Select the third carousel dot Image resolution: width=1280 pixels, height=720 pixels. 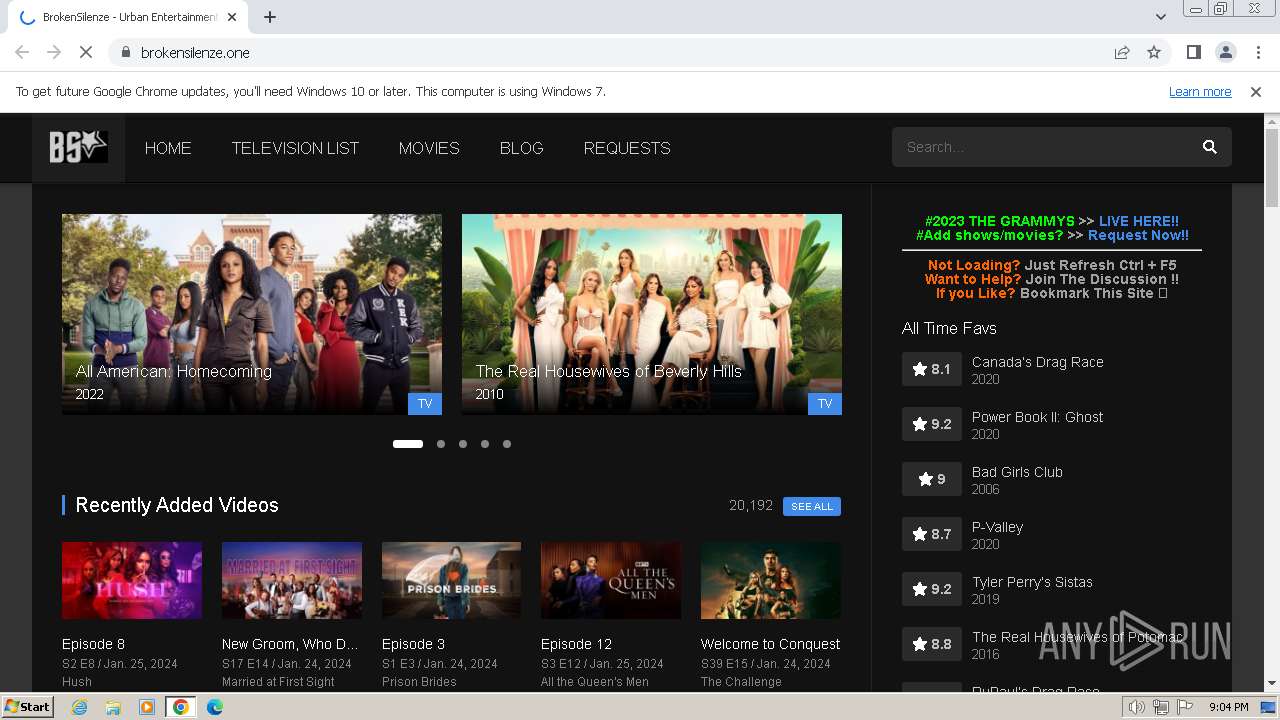pyautogui.click(x=463, y=444)
